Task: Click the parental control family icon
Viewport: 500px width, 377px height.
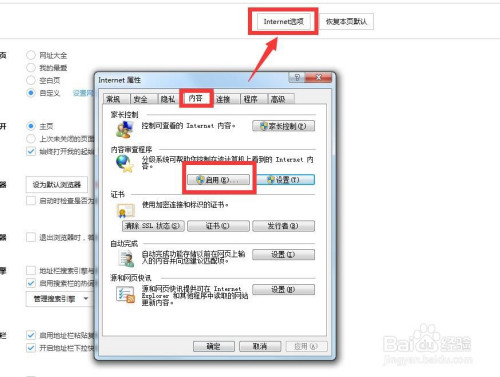Action: point(124,129)
